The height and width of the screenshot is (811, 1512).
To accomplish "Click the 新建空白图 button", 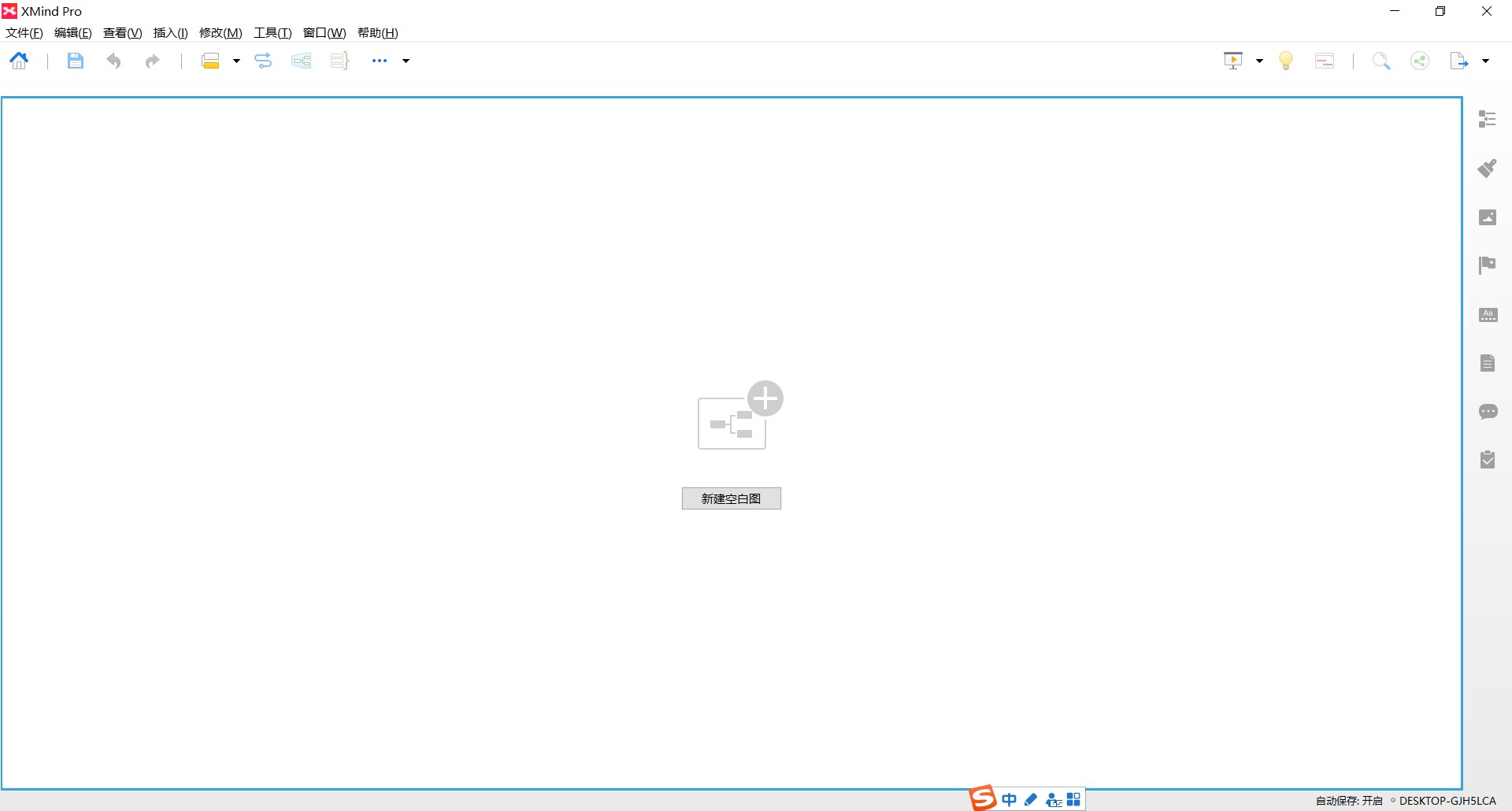I will pyautogui.click(x=731, y=498).
